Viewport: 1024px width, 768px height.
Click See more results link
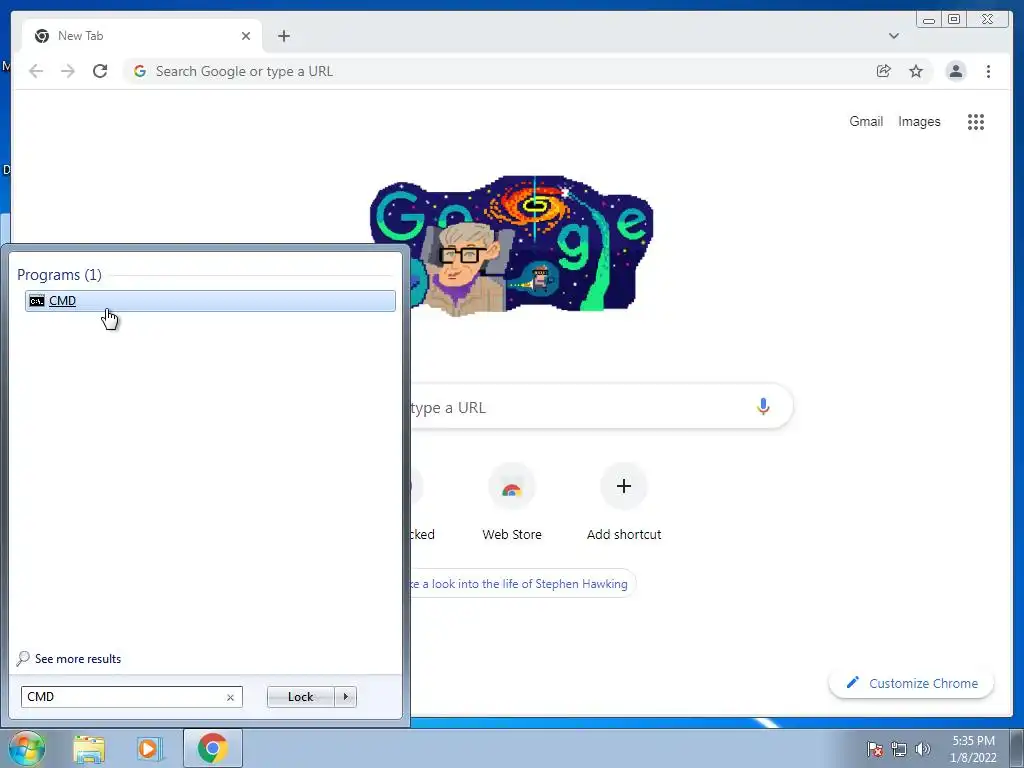(78, 659)
